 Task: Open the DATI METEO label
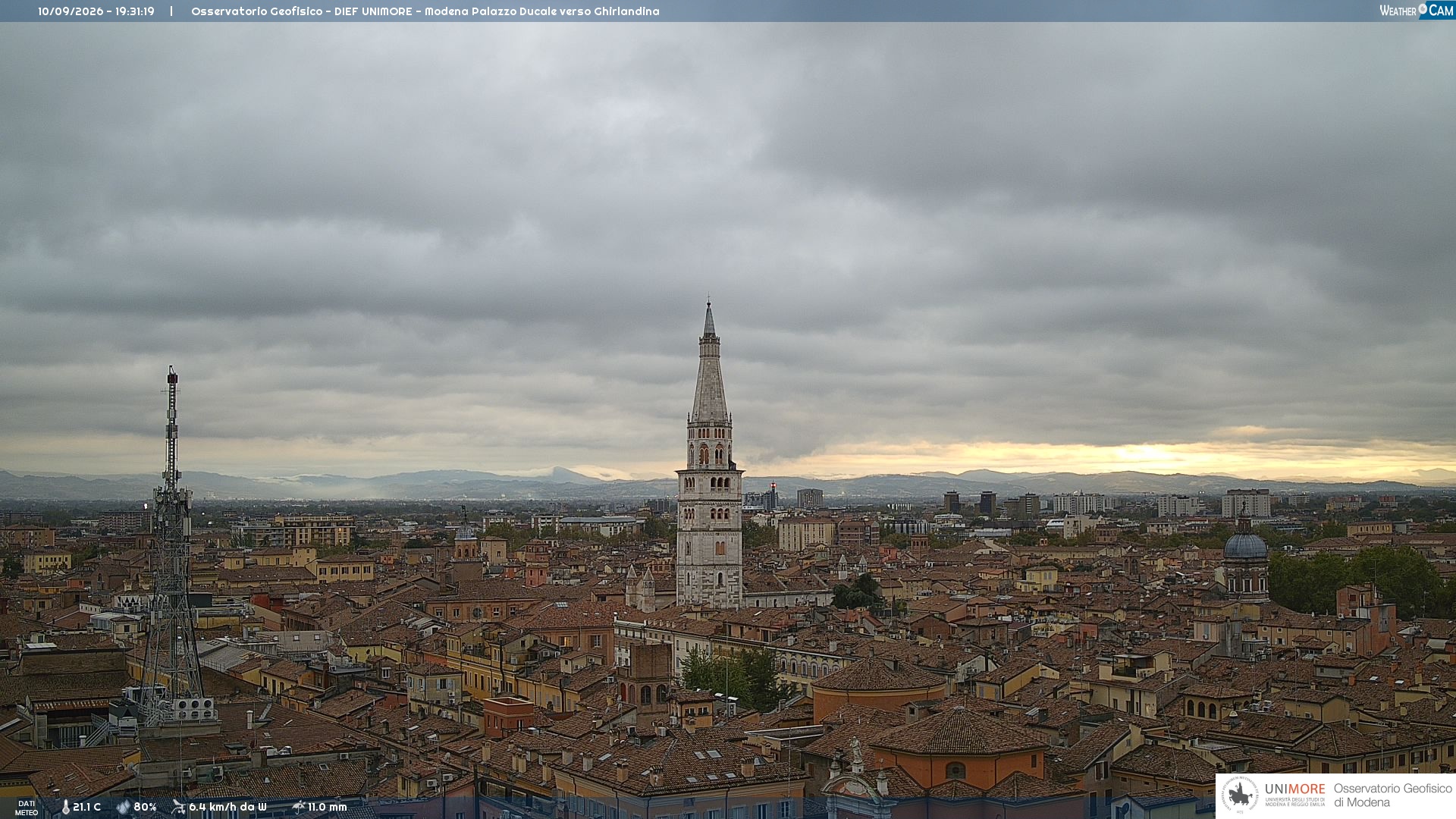27,808
